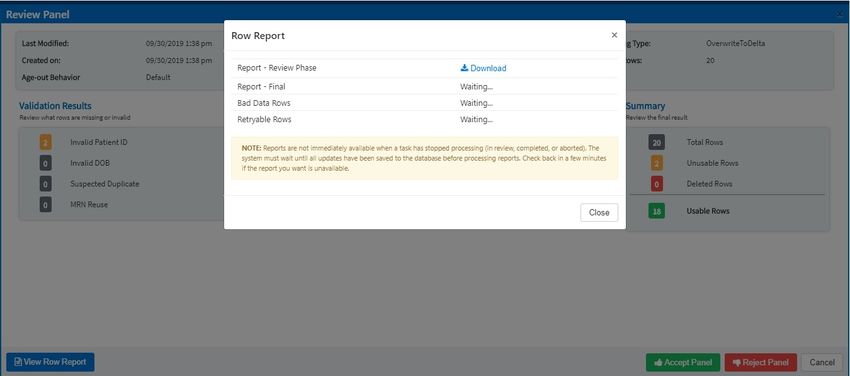Download the Review Phase report
Image resolution: width=850 pixels, height=376 pixels.
483,68
